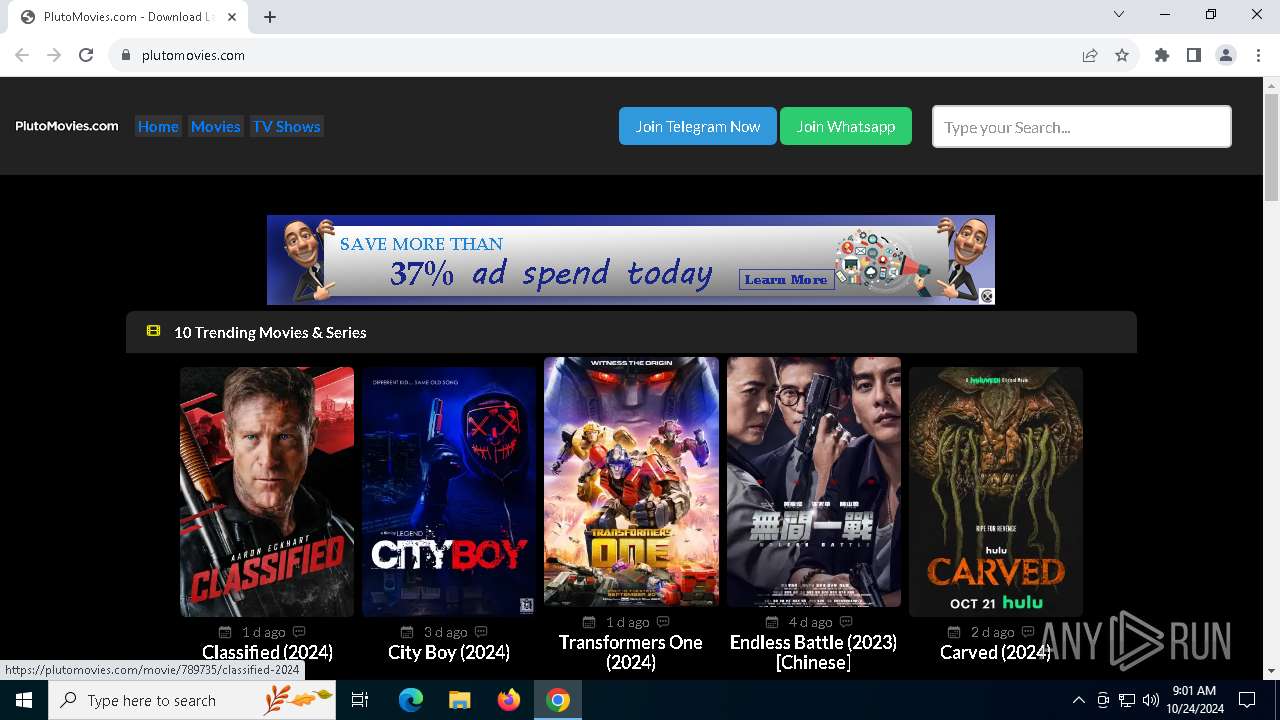Open the TV Shows nav link
1280x720 pixels.
coord(286,126)
